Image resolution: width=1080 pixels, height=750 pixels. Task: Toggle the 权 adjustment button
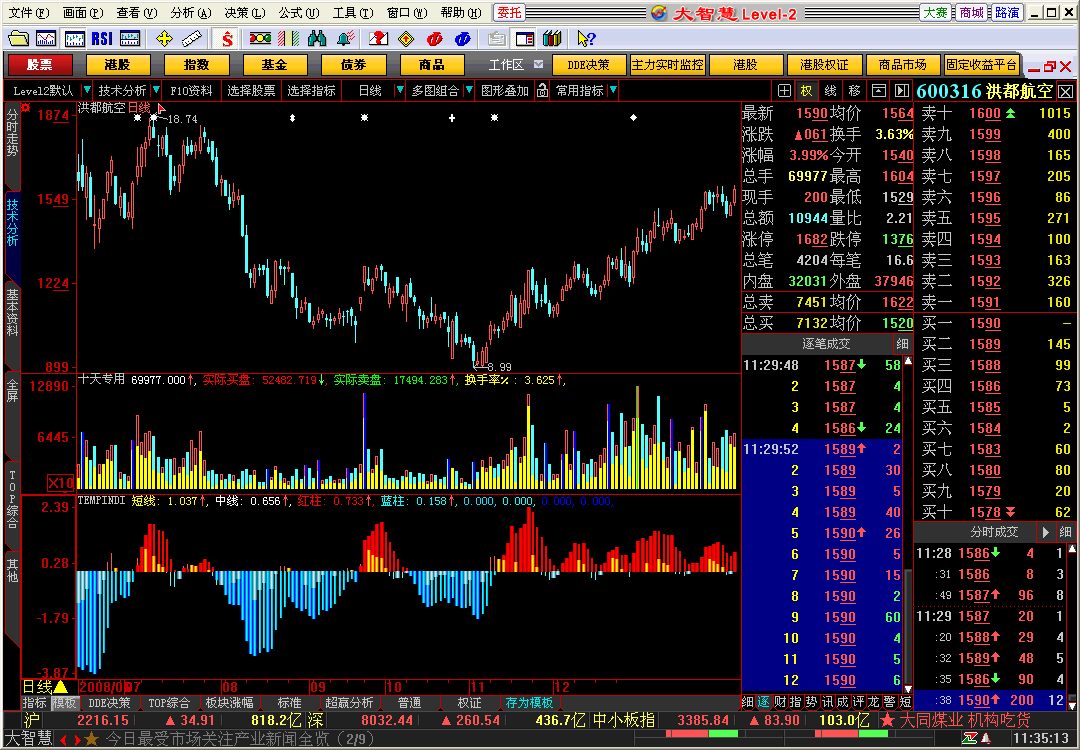pos(806,90)
